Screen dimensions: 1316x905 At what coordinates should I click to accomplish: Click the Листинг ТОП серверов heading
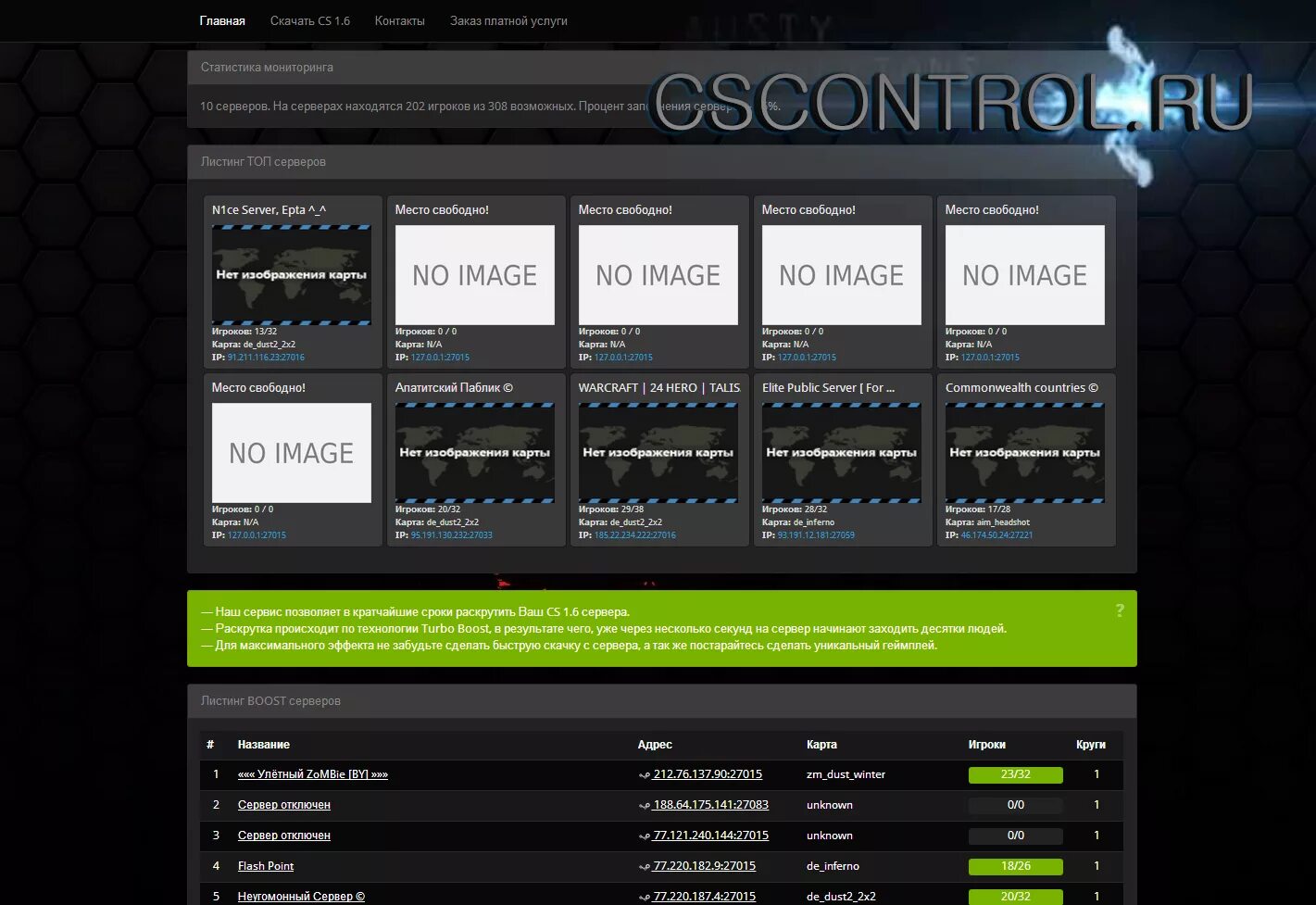(263, 162)
